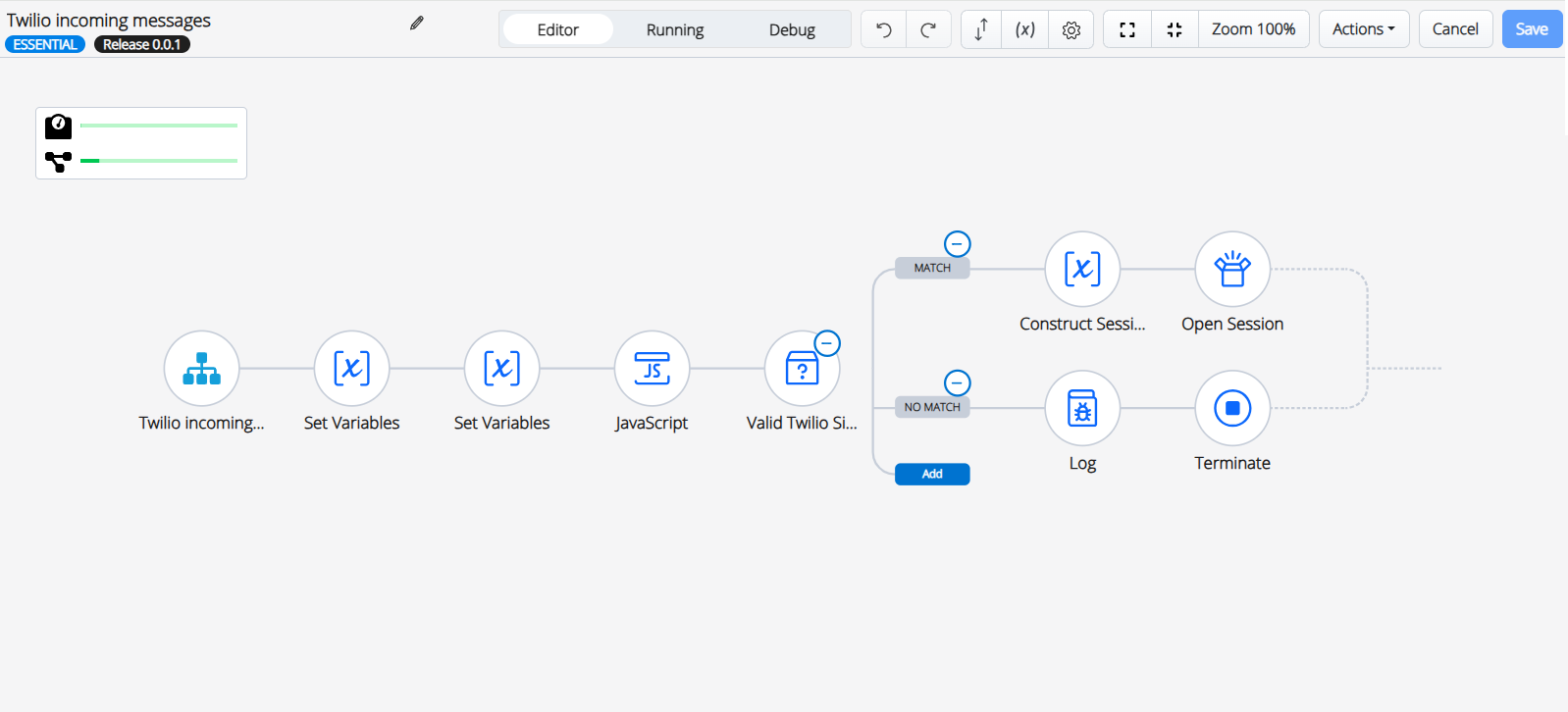Select the Terminate node
Image resolution: width=1568 pixels, height=712 pixels.
1232,408
